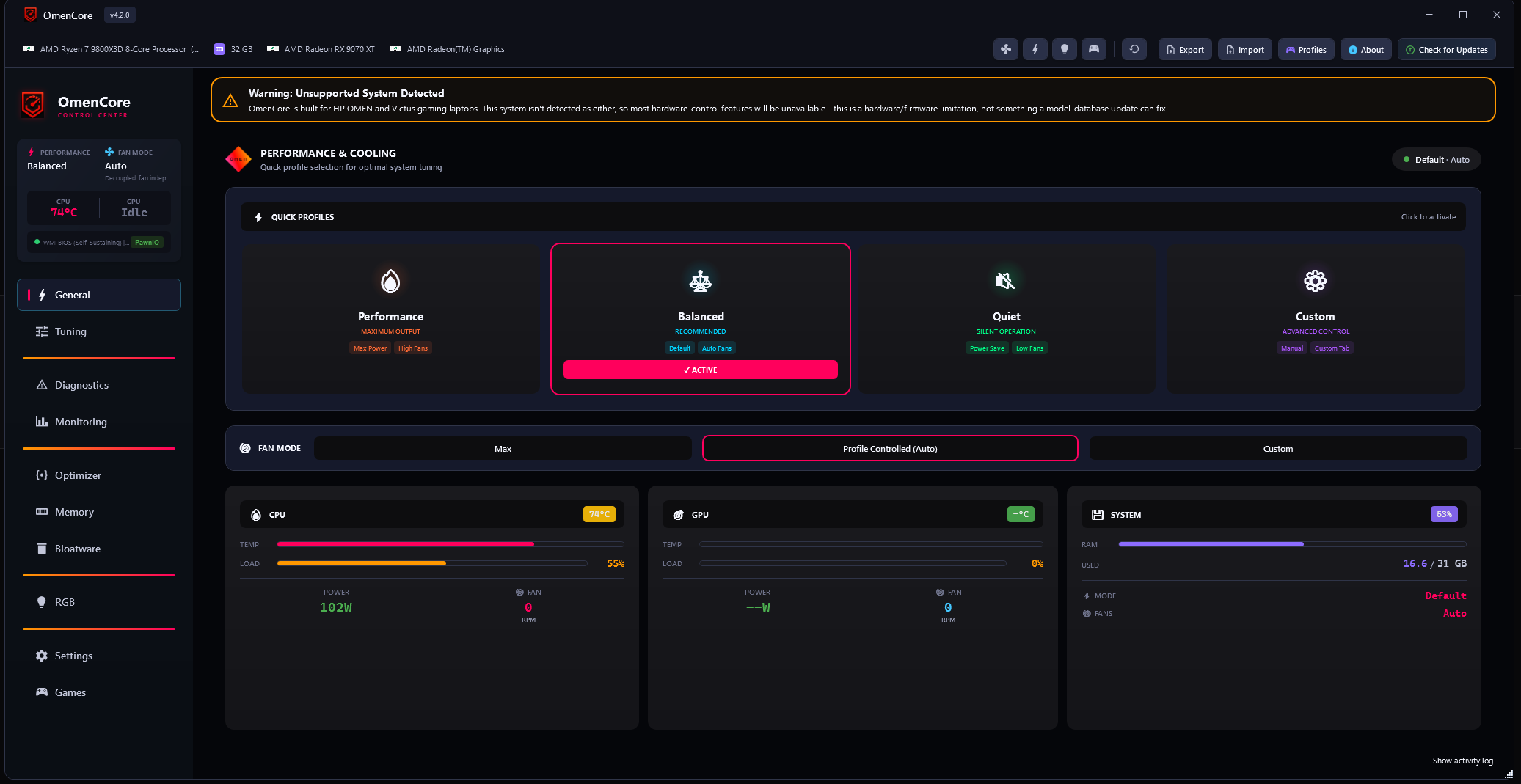Set fan mode to Max
The image size is (1521, 784).
[x=503, y=448]
